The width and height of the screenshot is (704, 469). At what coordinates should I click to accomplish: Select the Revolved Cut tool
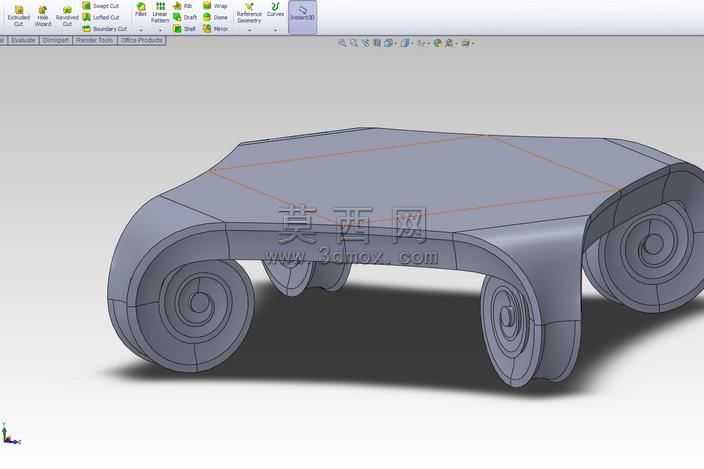pyautogui.click(x=67, y=16)
